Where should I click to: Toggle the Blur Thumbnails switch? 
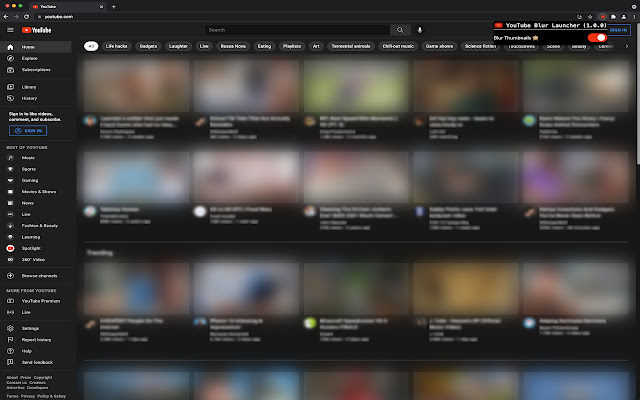pos(597,38)
